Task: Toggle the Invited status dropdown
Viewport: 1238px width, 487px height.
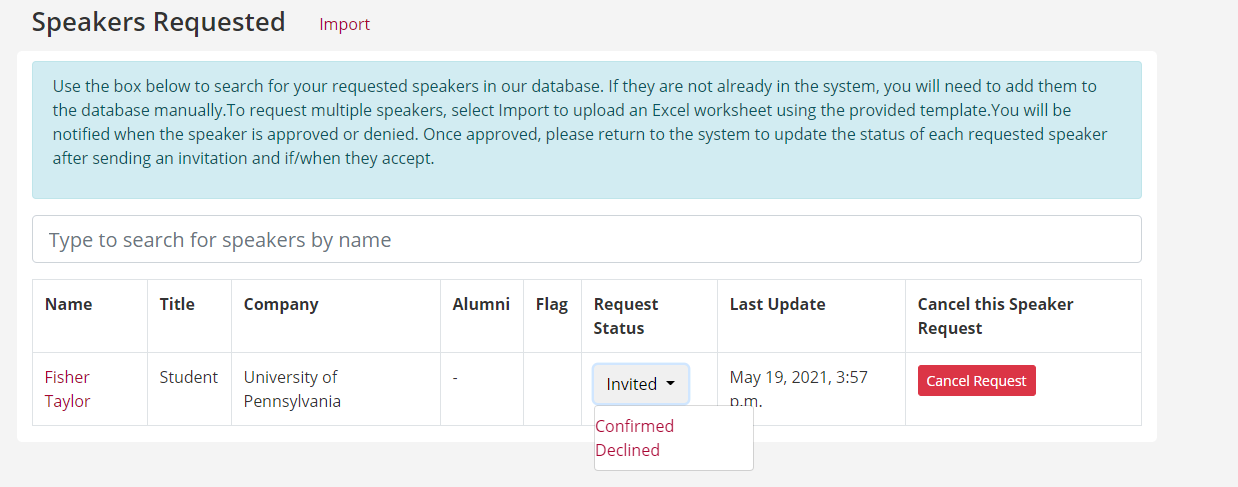Action: [x=640, y=384]
